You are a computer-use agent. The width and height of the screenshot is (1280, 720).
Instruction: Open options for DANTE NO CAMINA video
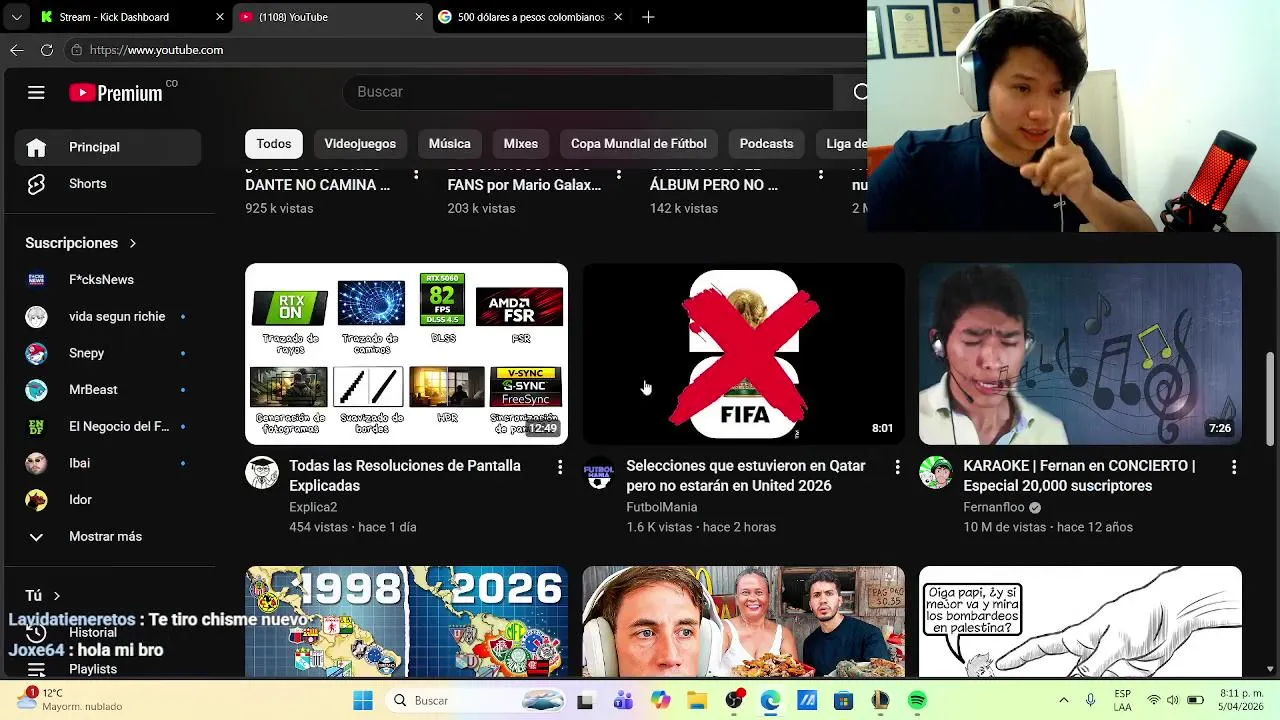pyautogui.click(x=416, y=175)
